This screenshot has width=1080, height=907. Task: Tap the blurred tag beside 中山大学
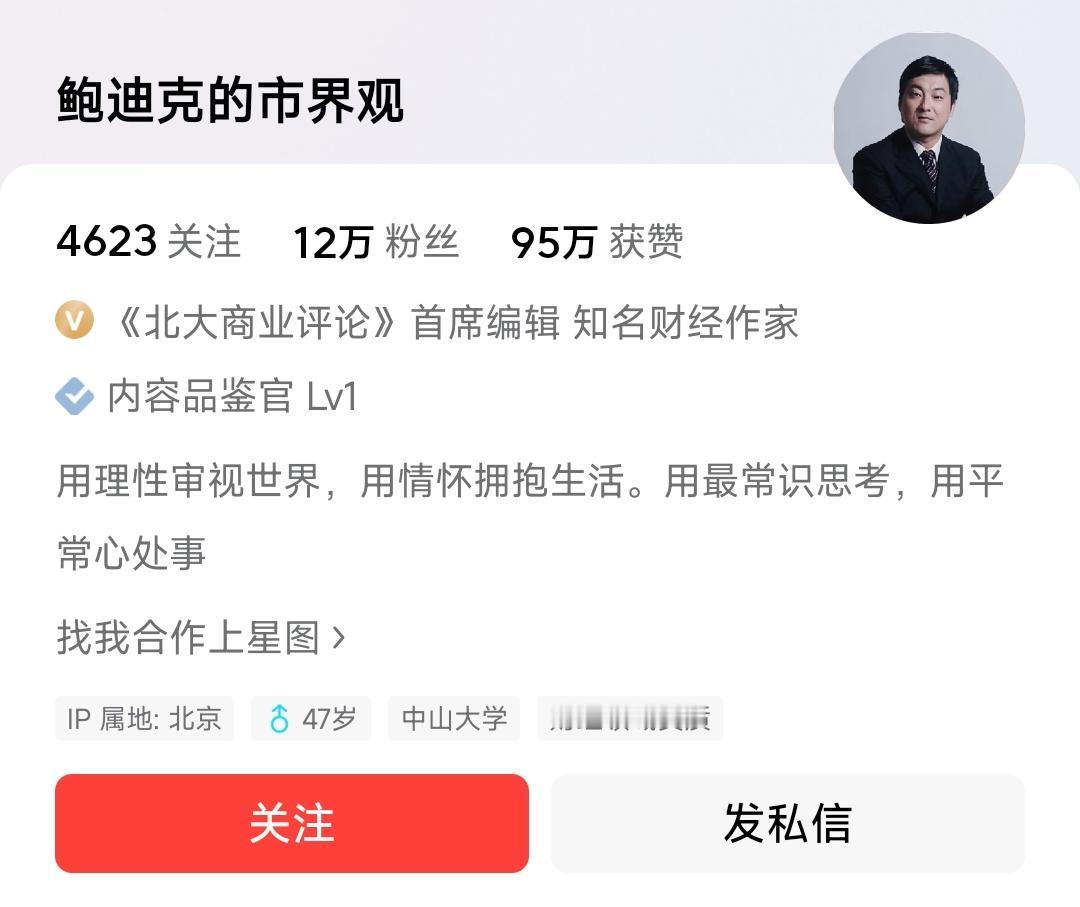tap(630, 718)
